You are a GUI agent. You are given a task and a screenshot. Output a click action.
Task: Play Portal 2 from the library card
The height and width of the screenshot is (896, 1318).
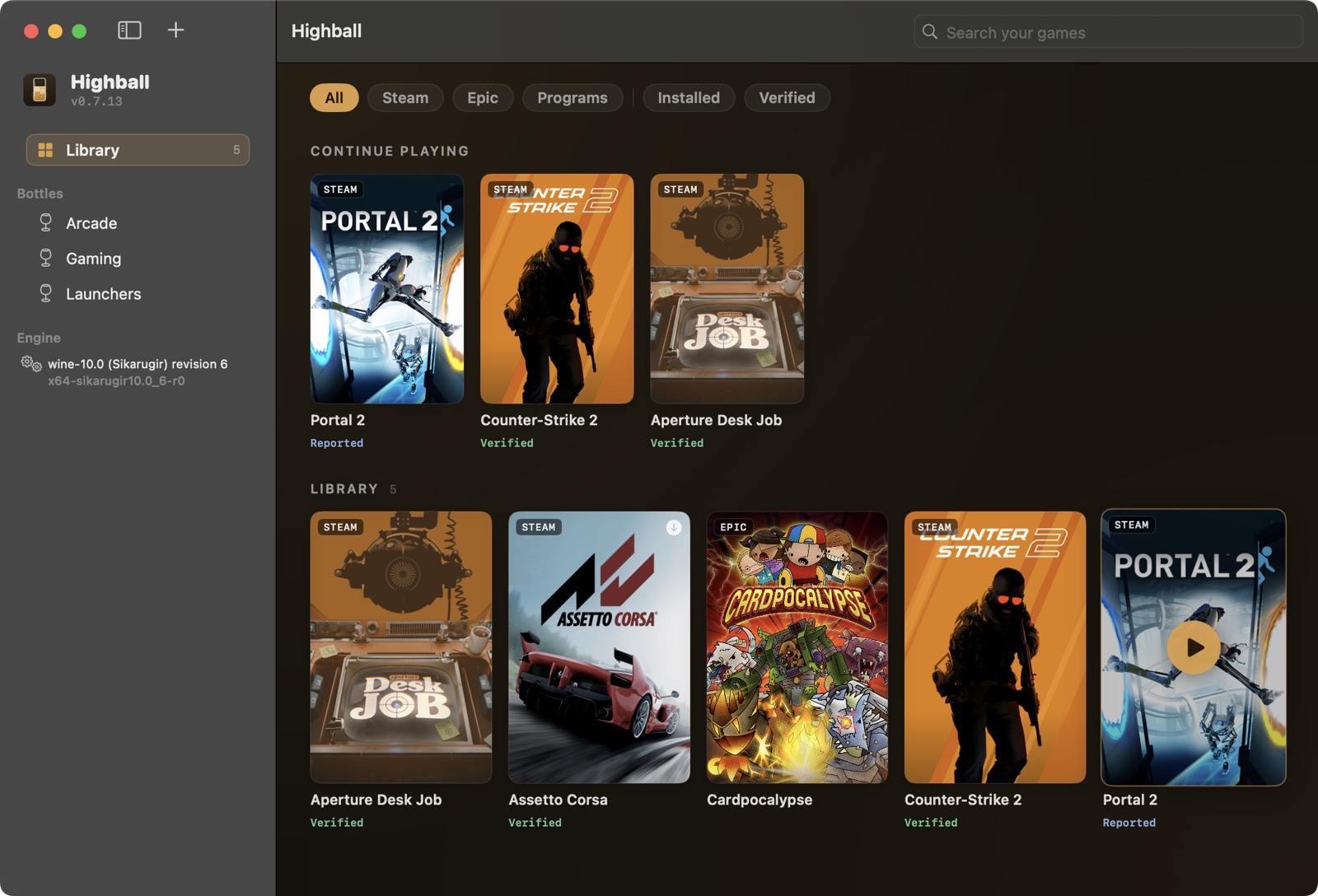[x=1194, y=647]
